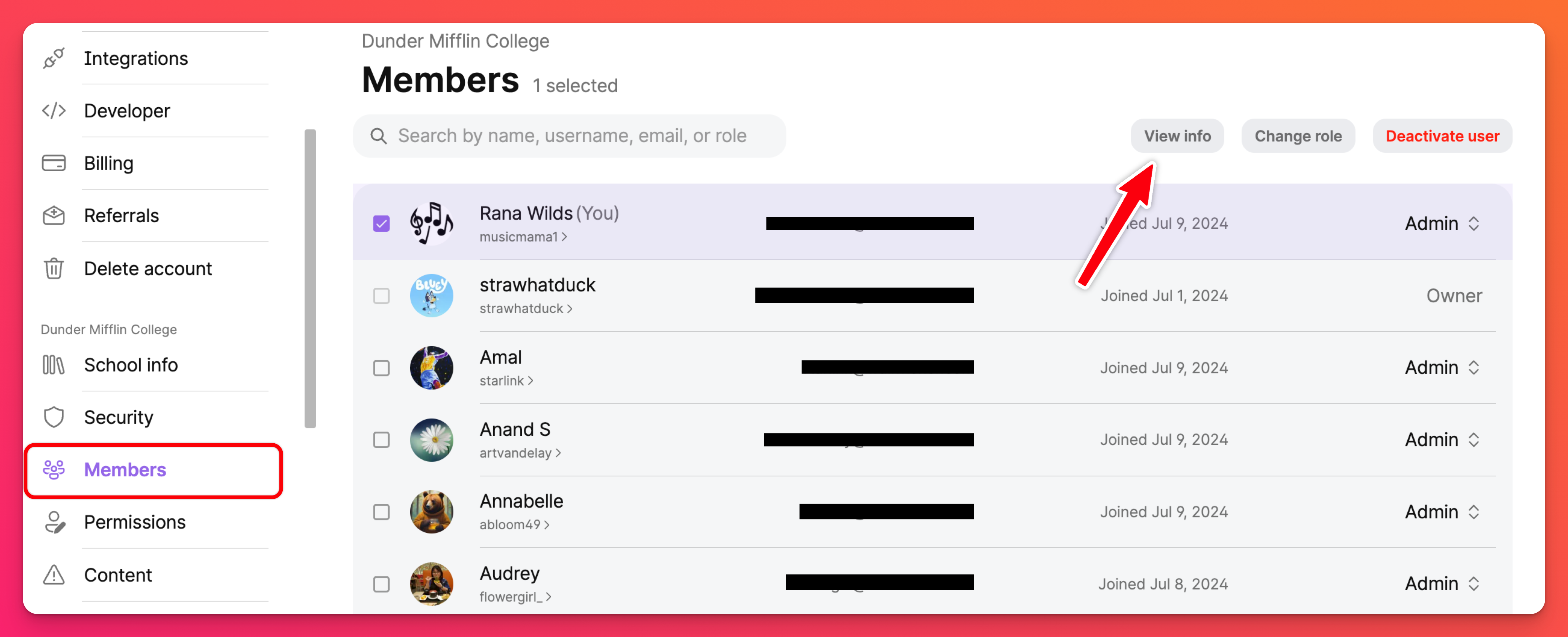Click the Billing credit card icon

coord(54,163)
